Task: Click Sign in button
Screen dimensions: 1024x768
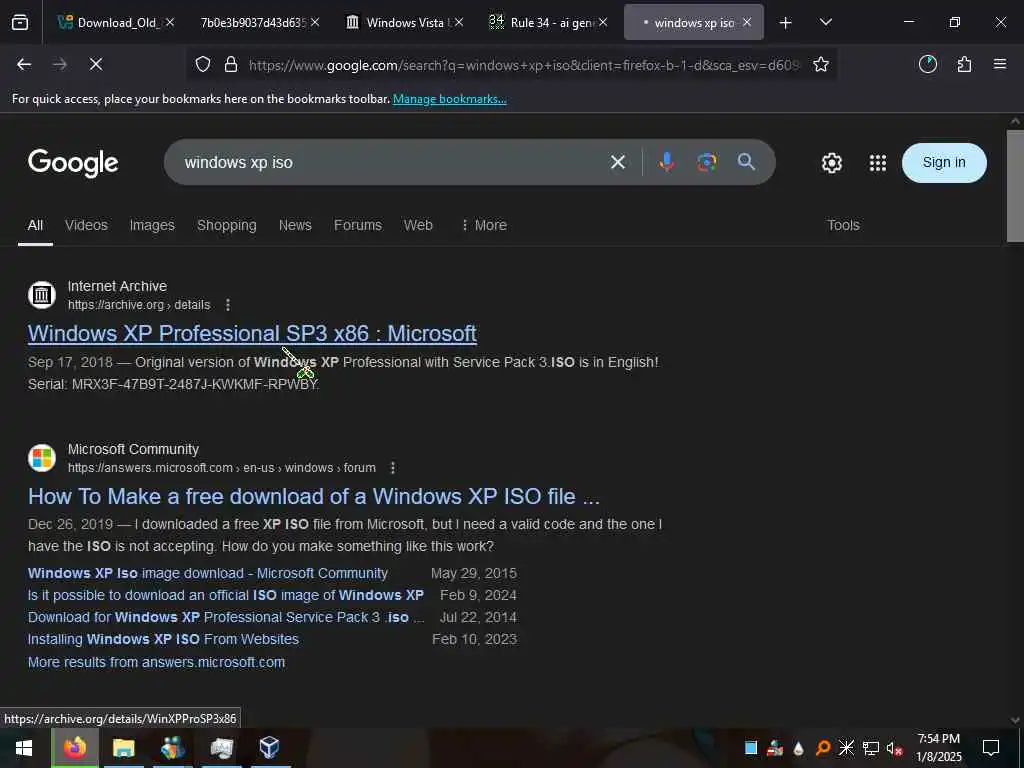Action: [x=944, y=163]
